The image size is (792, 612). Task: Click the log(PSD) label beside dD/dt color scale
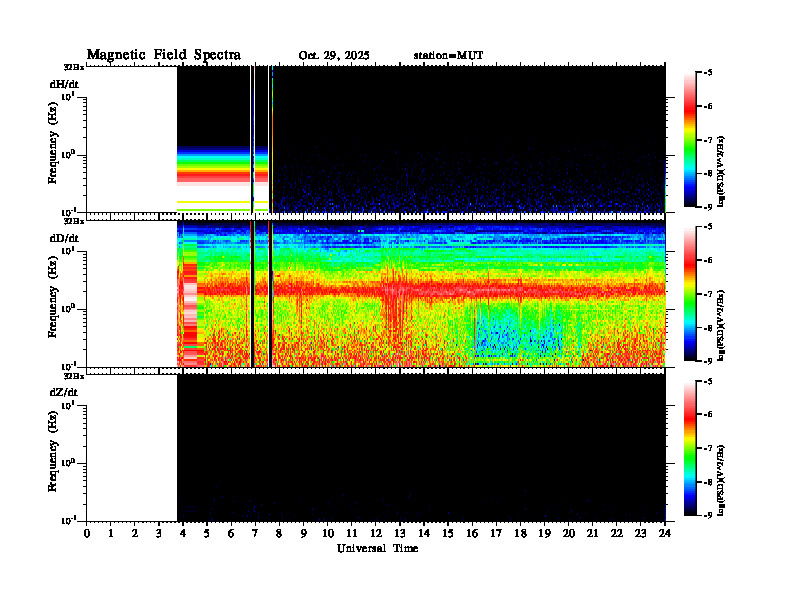pyautogui.click(x=721, y=326)
